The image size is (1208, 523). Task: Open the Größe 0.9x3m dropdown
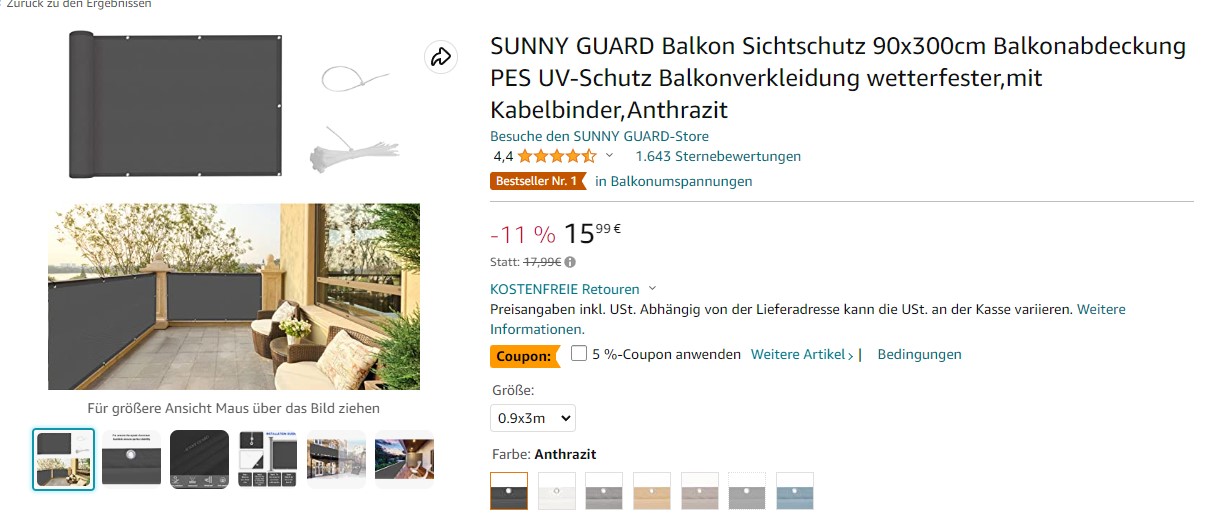(533, 418)
